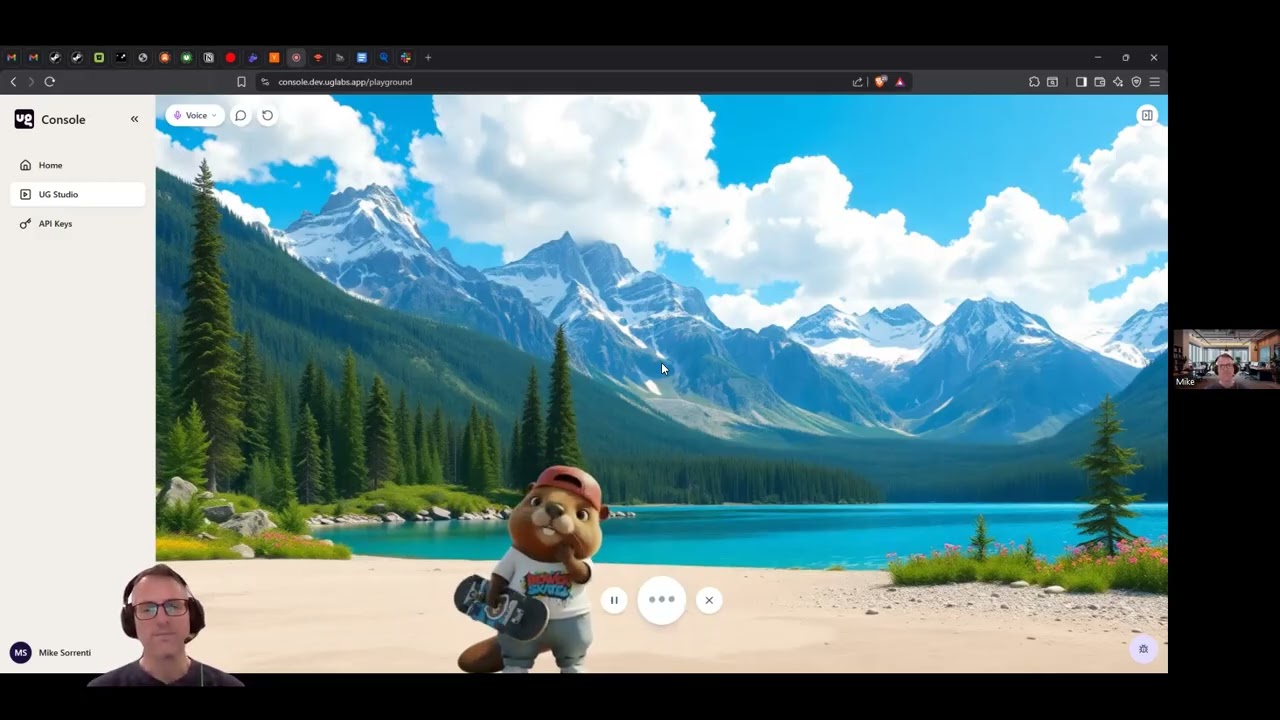This screenshot has width=1280, height=720.
Task: Click the reset conversation arrow icon
Action: tap(267, 115)
